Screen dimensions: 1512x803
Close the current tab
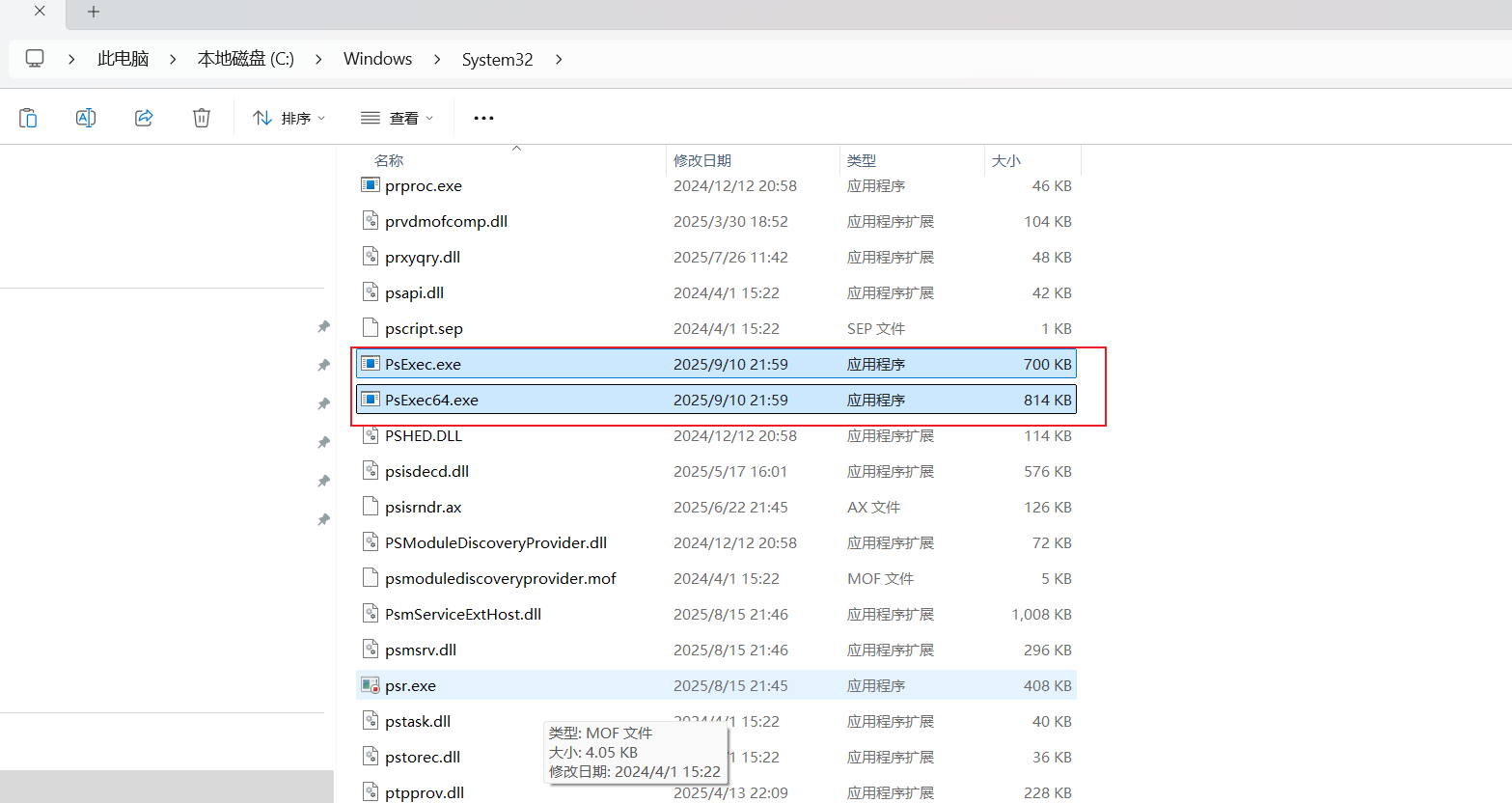tap(40, 12)
